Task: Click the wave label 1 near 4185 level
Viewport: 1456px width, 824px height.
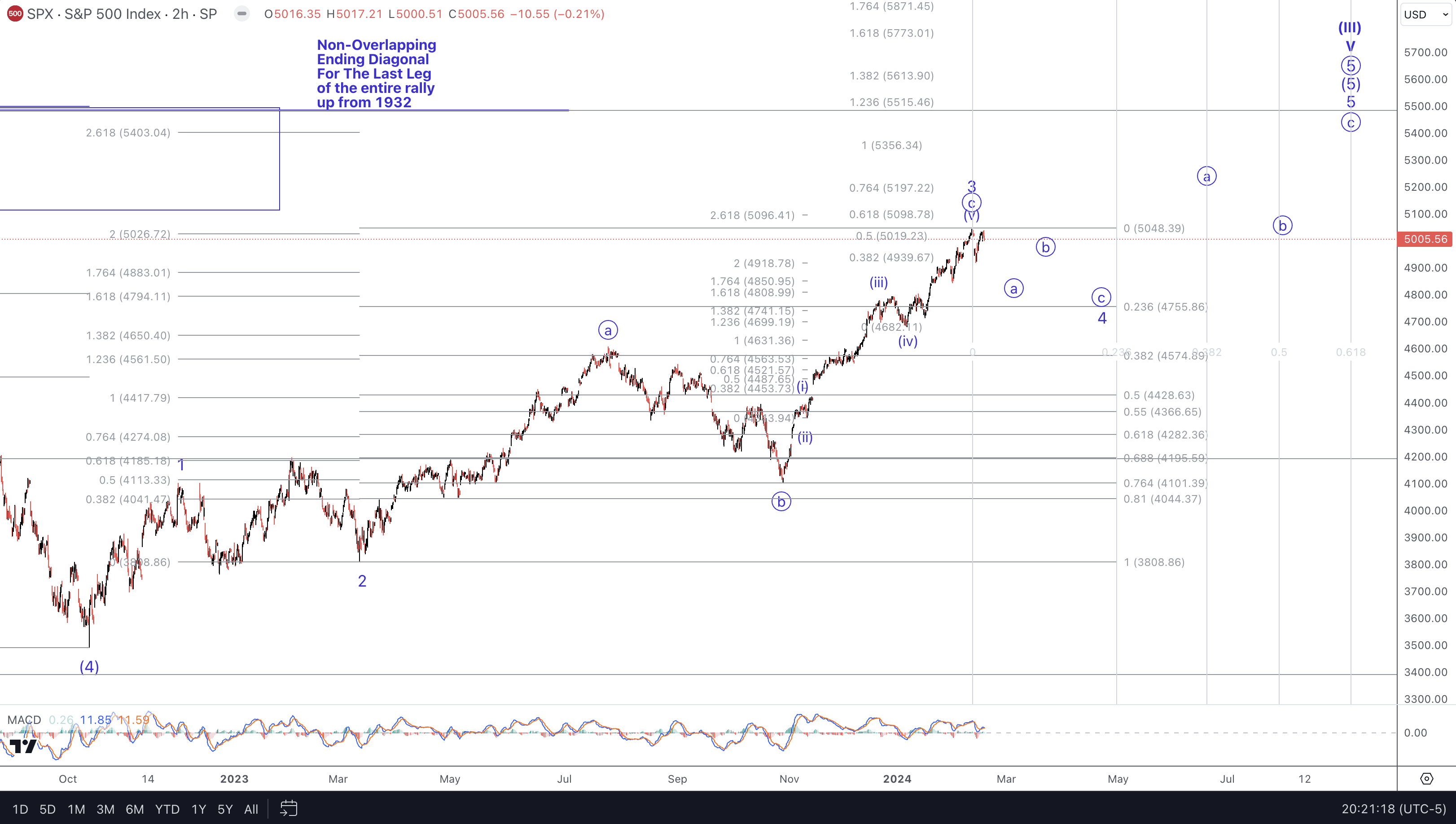Action: [181, 465]
